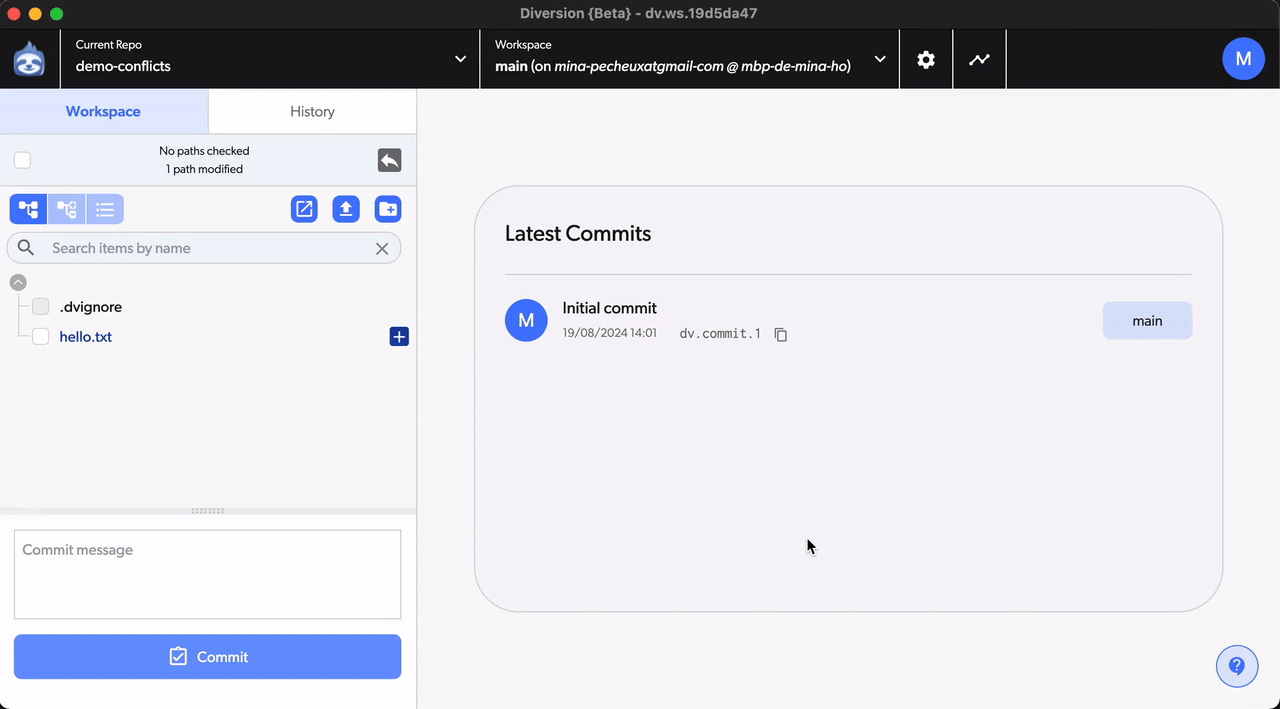Screen dimensions: 1280x709
Task: Click the Latest Commits heading
Action: tap(578, 233)
